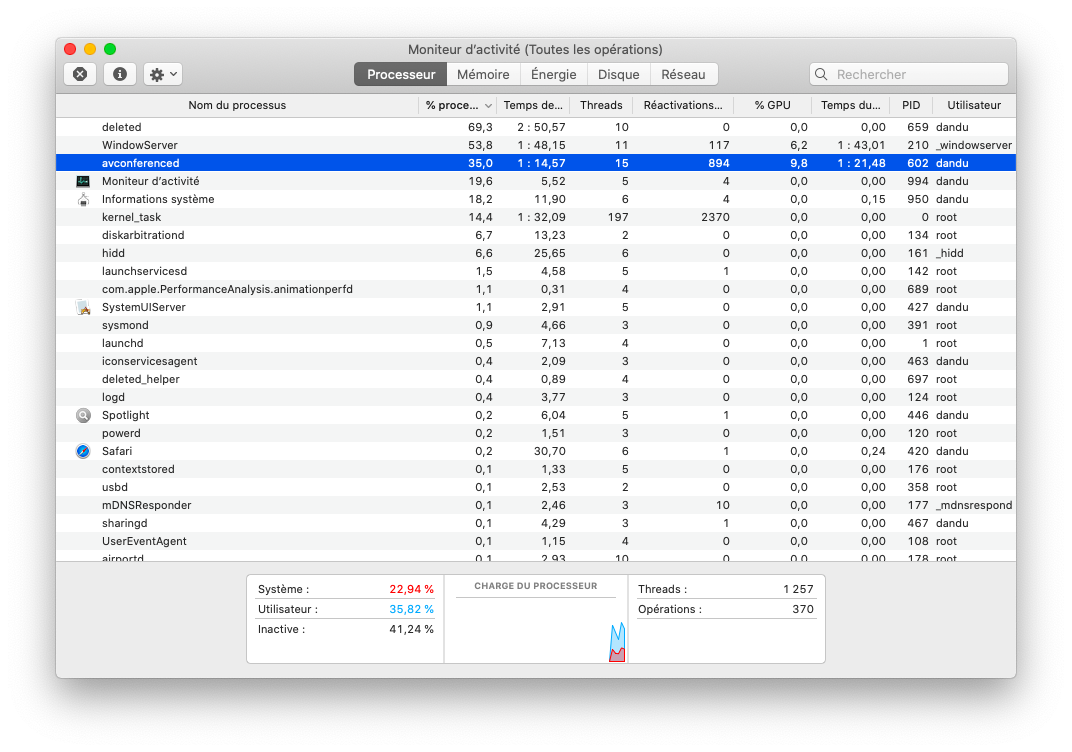Click the Moniteur d'activité app icon in list
The image size is (1072, 752).
coord(83,181)
